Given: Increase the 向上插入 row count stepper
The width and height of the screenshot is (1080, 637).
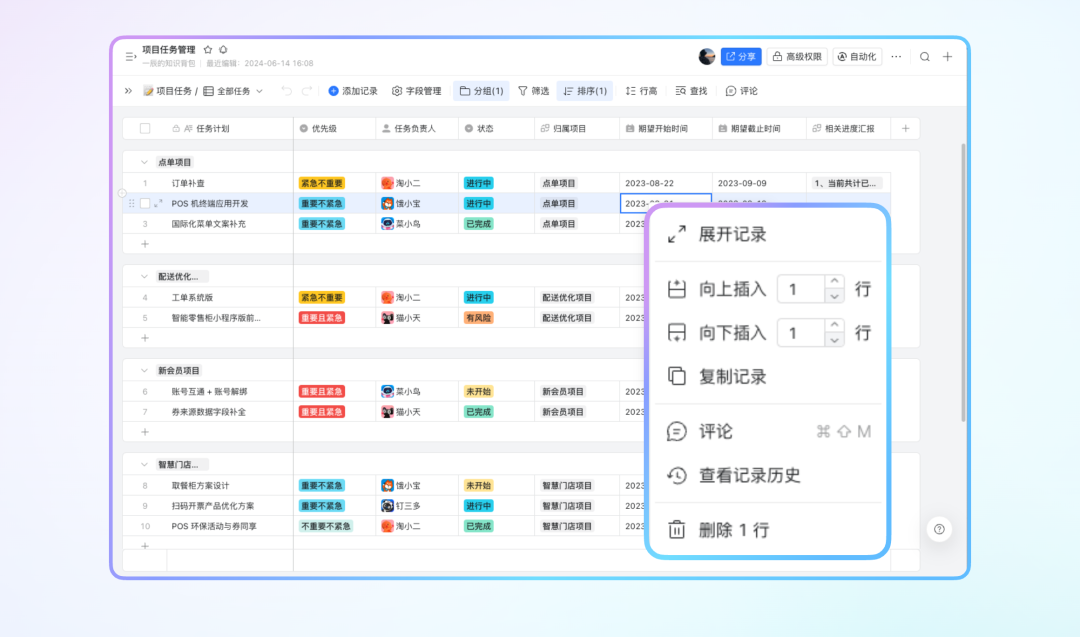Looking at the screenshot, I should click(x=834, y=282).
